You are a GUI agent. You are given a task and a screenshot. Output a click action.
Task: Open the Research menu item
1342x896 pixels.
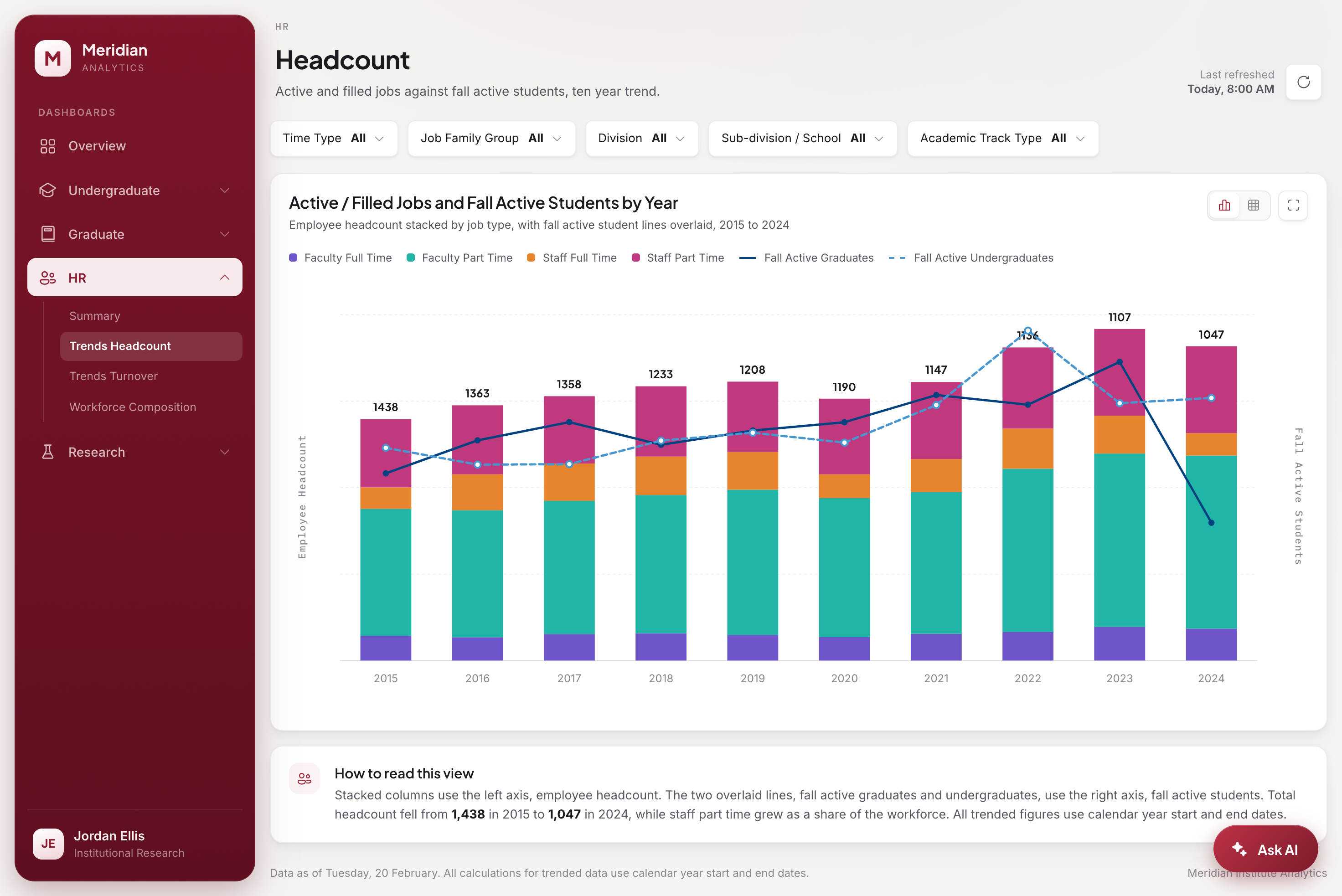(135, 452)
